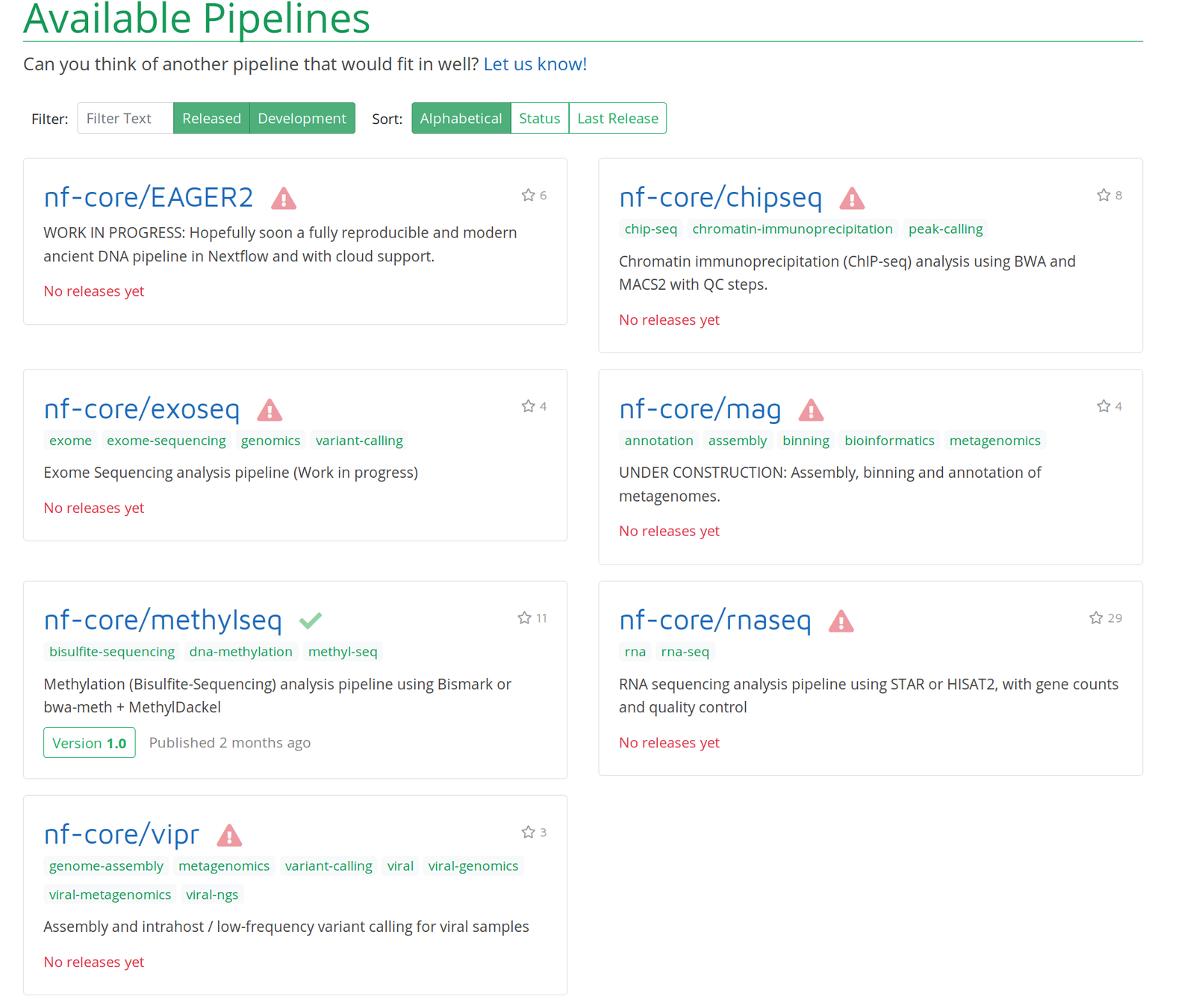Click the assembly tag on mag

coord(738,441)
